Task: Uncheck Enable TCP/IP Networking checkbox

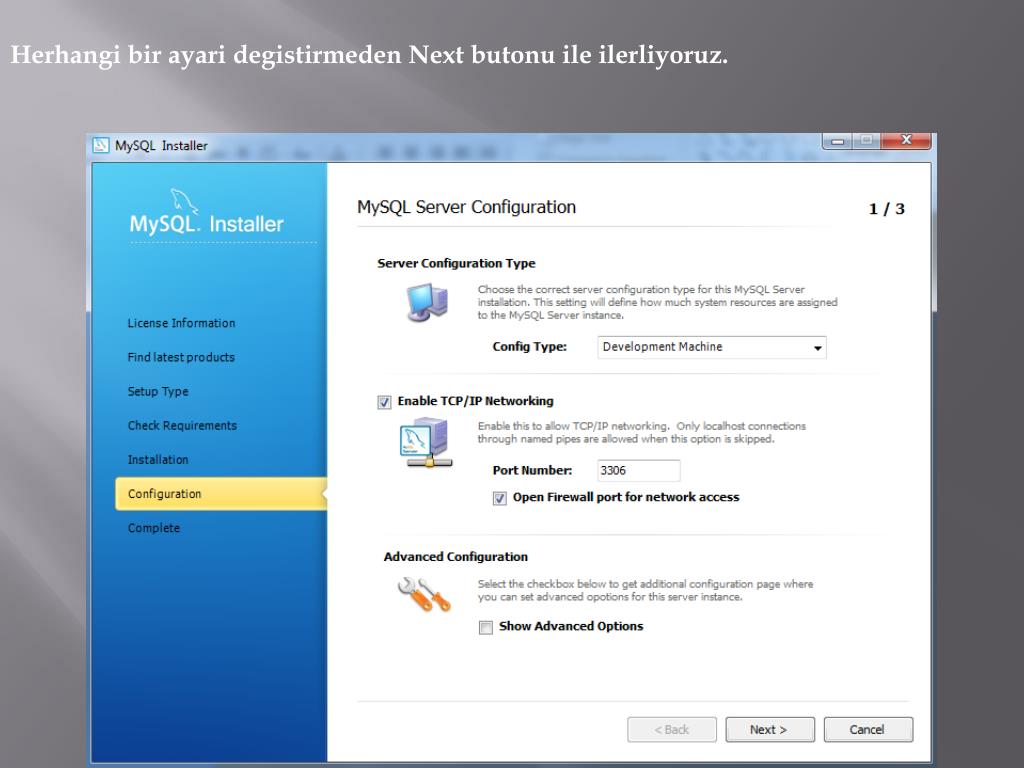Action: tap(384, 402)
